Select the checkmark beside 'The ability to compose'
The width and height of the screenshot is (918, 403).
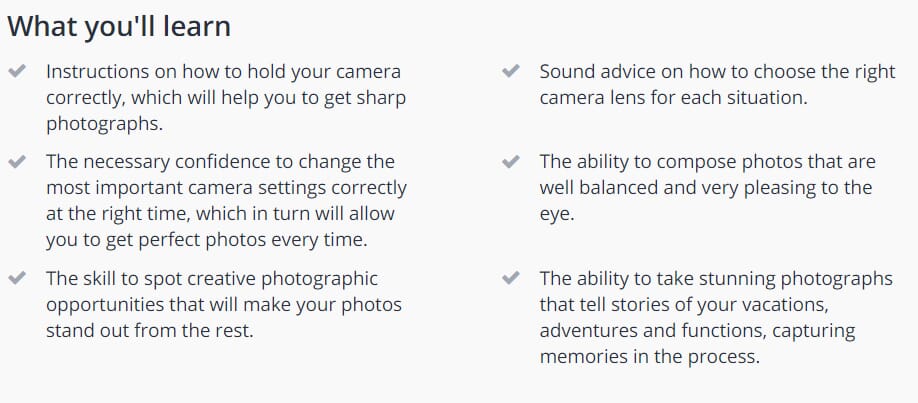[511, 160]
